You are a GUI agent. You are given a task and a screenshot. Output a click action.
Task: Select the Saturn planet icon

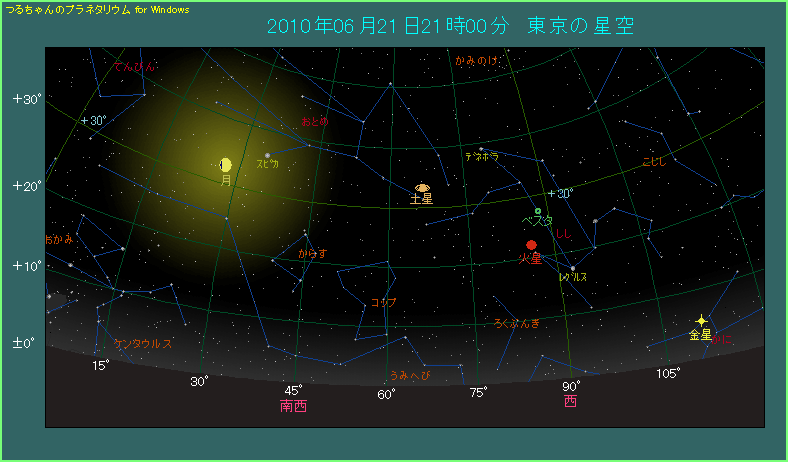(x=421, y=187)
